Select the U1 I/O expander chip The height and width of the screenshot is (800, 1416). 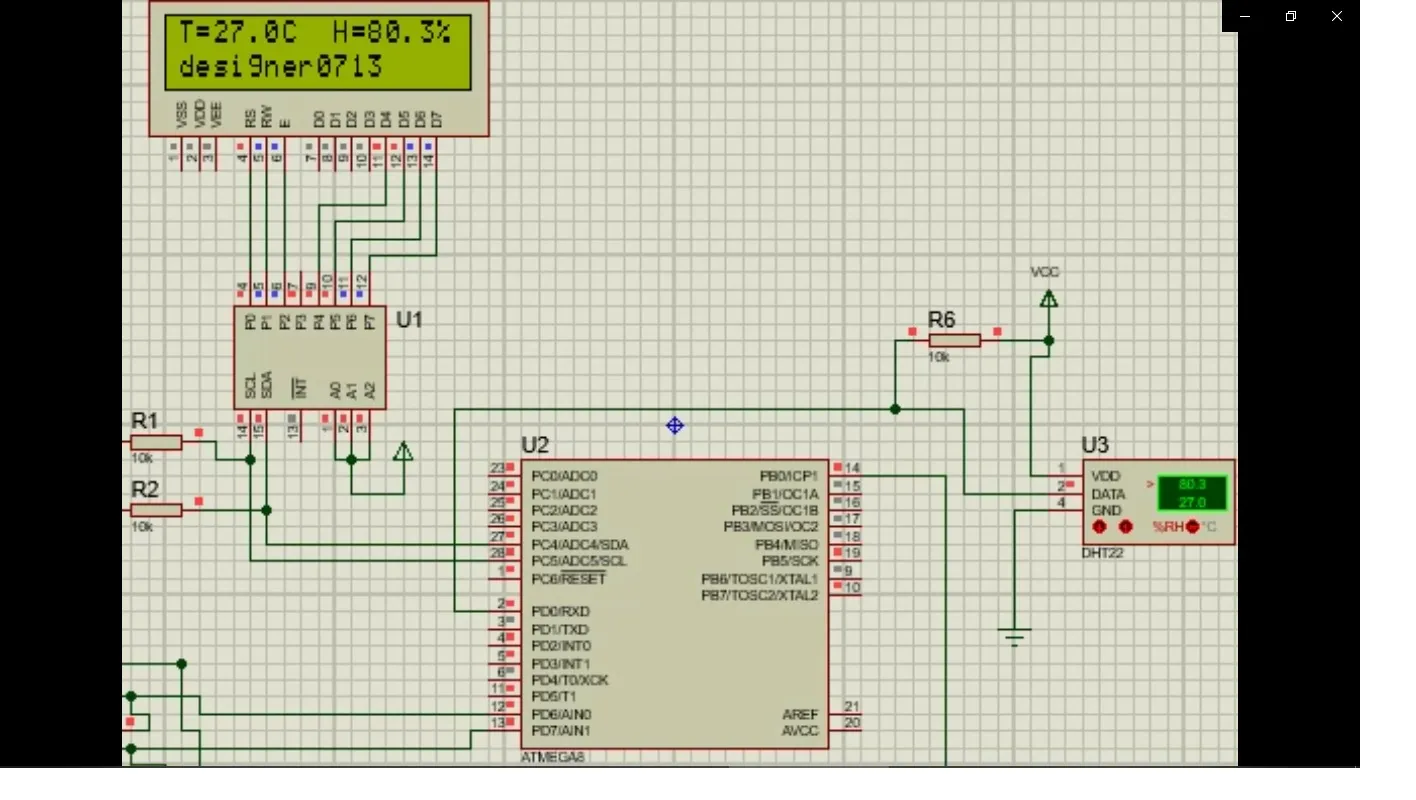point(310,357)
